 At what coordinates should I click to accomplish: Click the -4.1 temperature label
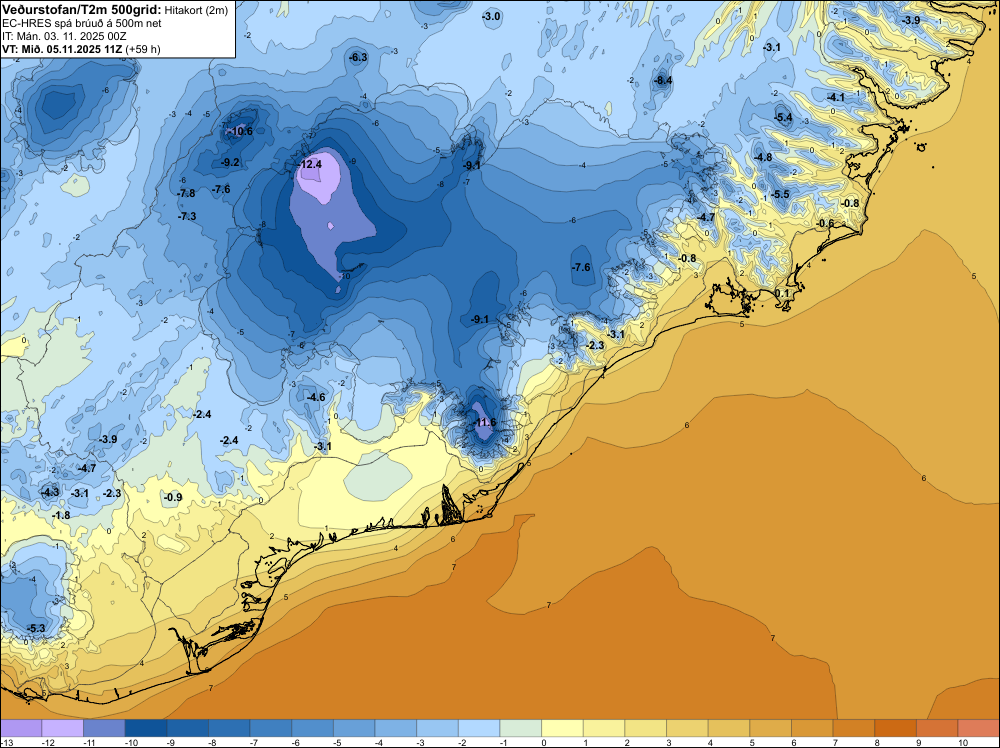coord(835,97)
